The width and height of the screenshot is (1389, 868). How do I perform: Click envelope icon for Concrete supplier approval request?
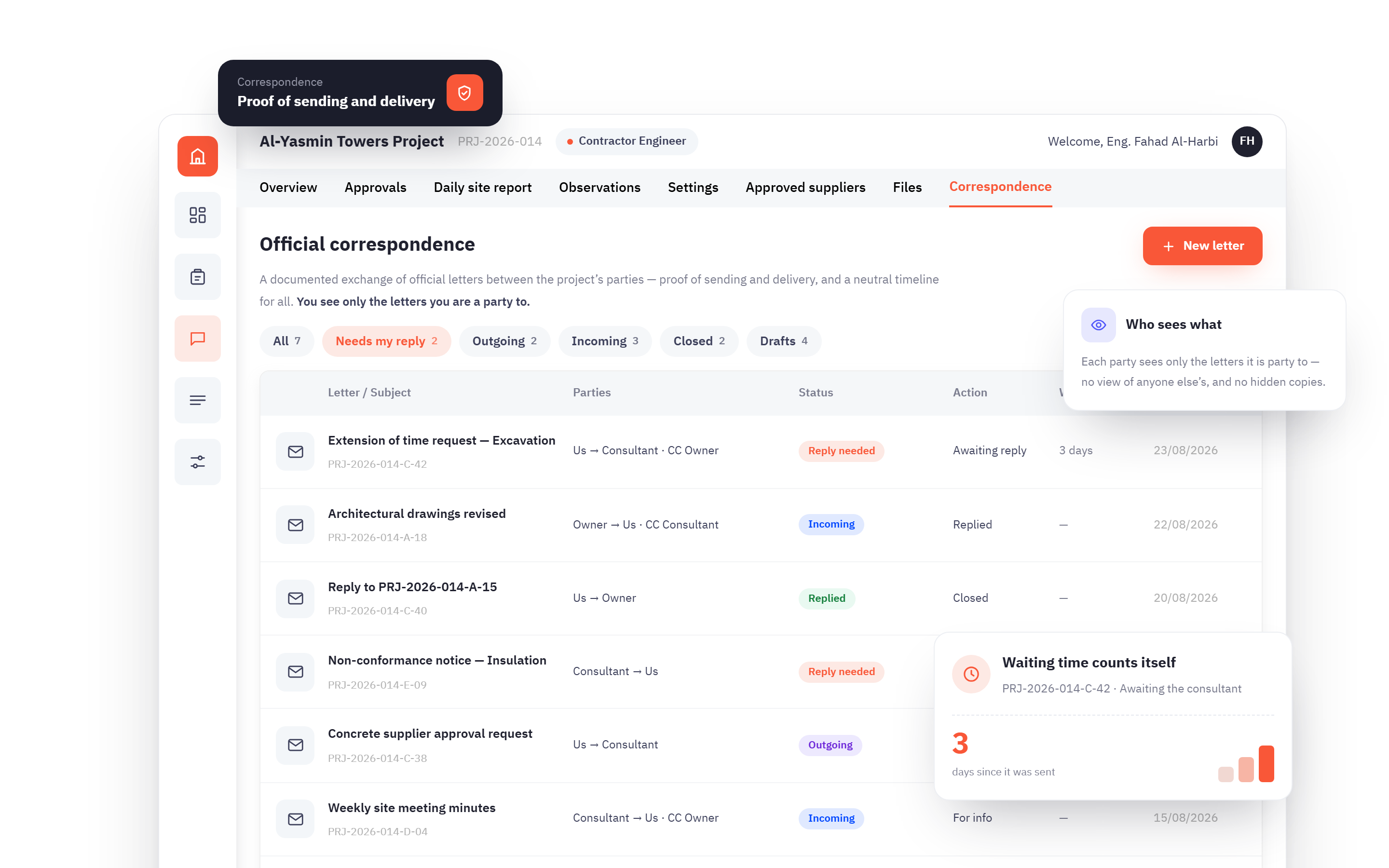pos(295,745)
